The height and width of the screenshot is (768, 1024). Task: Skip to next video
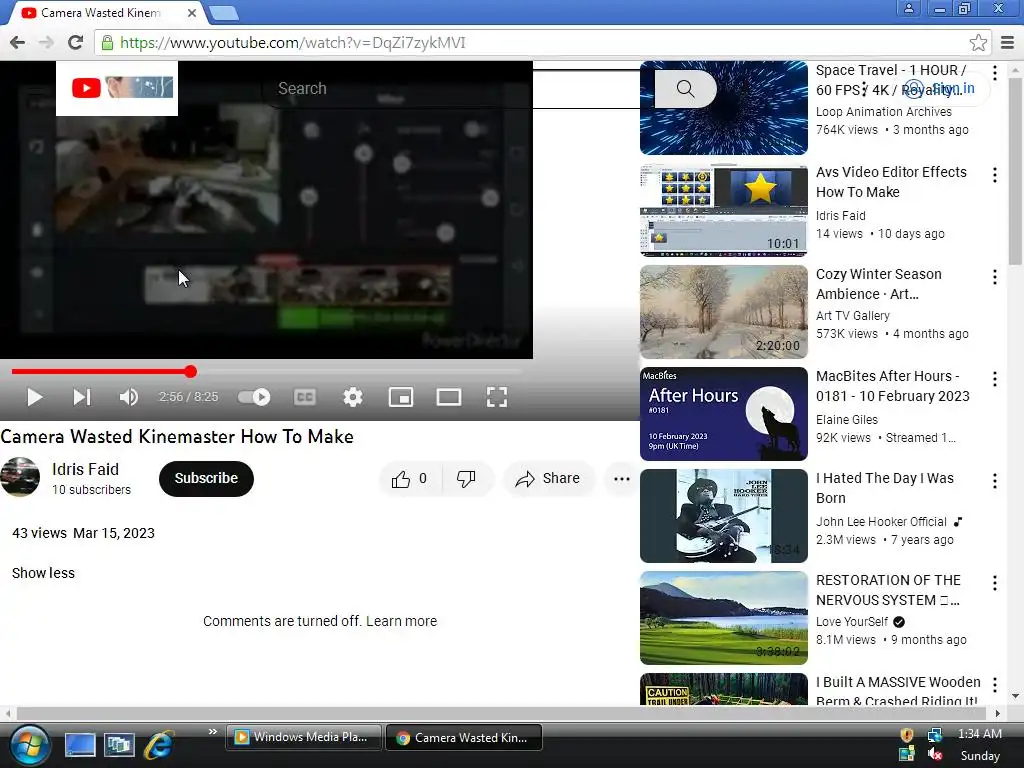tap(82, 397)
